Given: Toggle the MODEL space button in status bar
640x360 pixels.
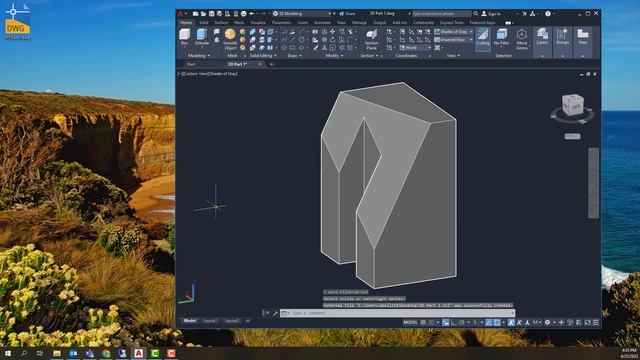Looking at the screenshot, I should coord(410,322).
